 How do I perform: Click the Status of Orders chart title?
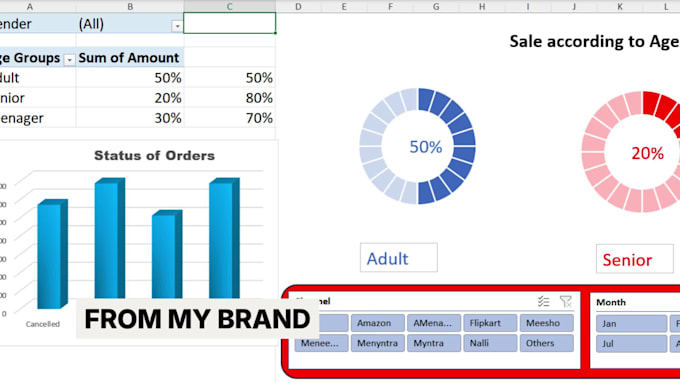[x=154, y=155]
